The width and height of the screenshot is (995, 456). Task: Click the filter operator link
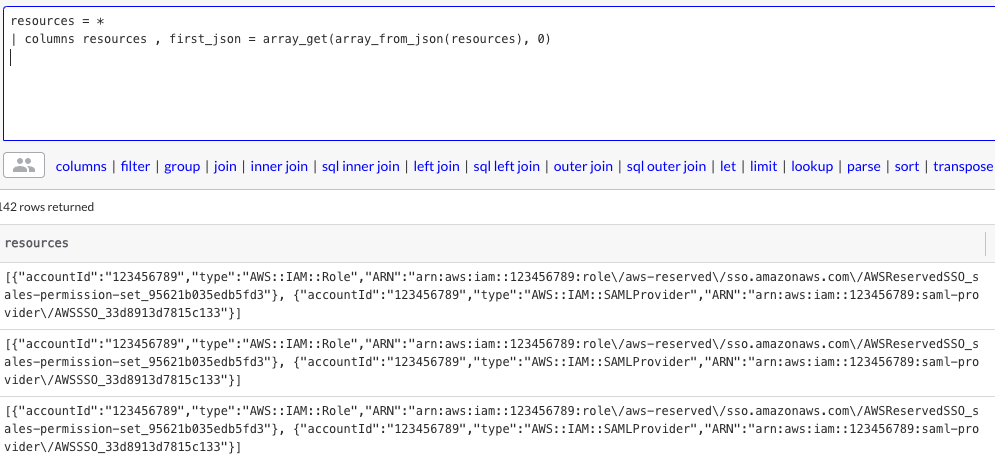(135, 167)
